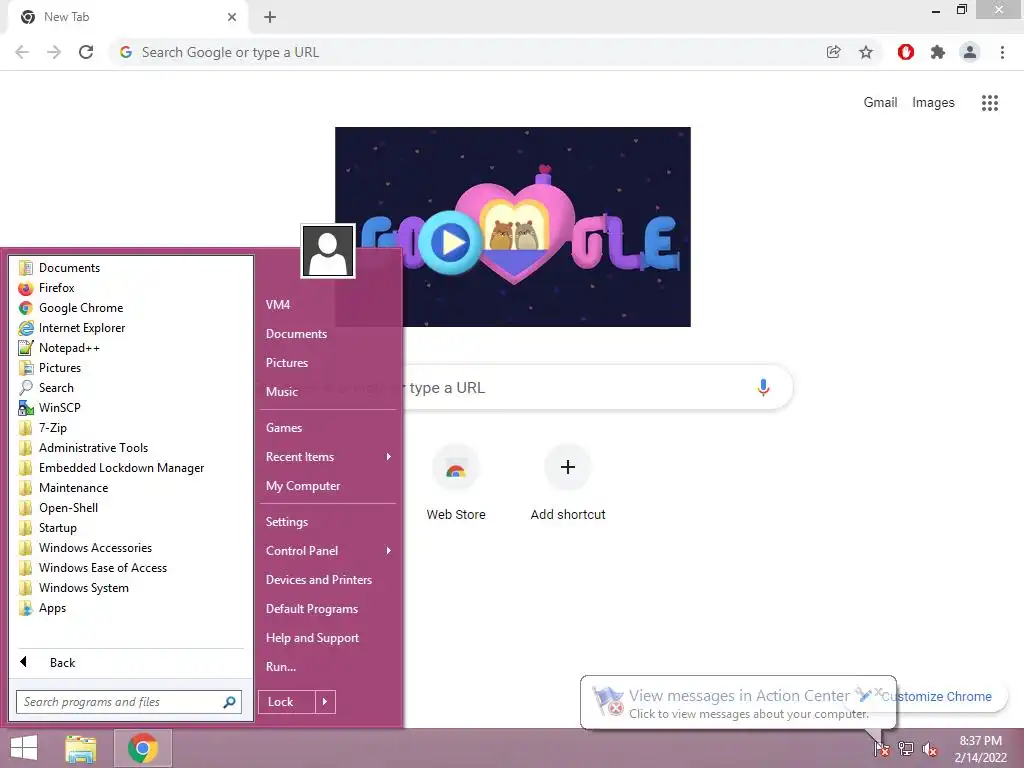Viewport: 1024px width, 768px height.
Task: Expand the 7-Zip folder
Action: (52, 428)
